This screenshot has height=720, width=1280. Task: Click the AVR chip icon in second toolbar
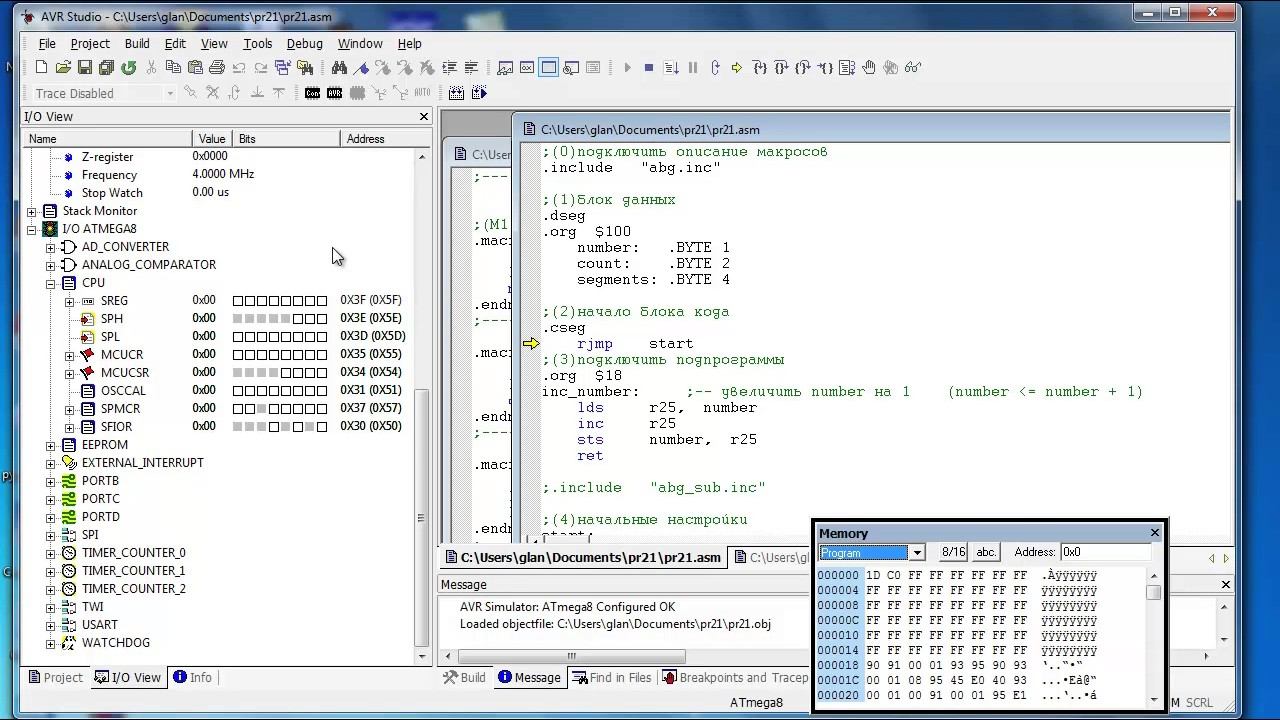click(334, 93)
